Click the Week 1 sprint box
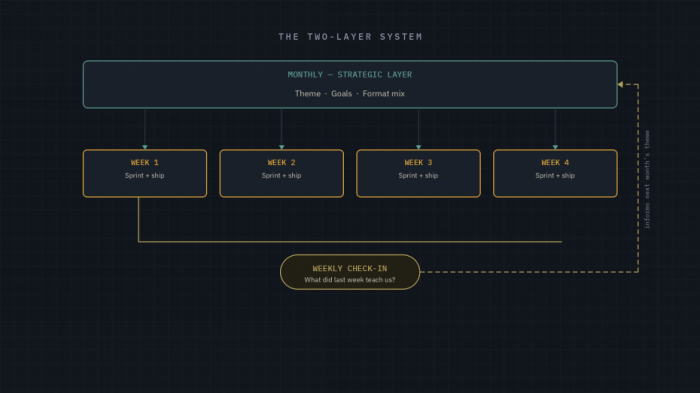The width and height of the screenshot is (700, 393). coord(145,173)
